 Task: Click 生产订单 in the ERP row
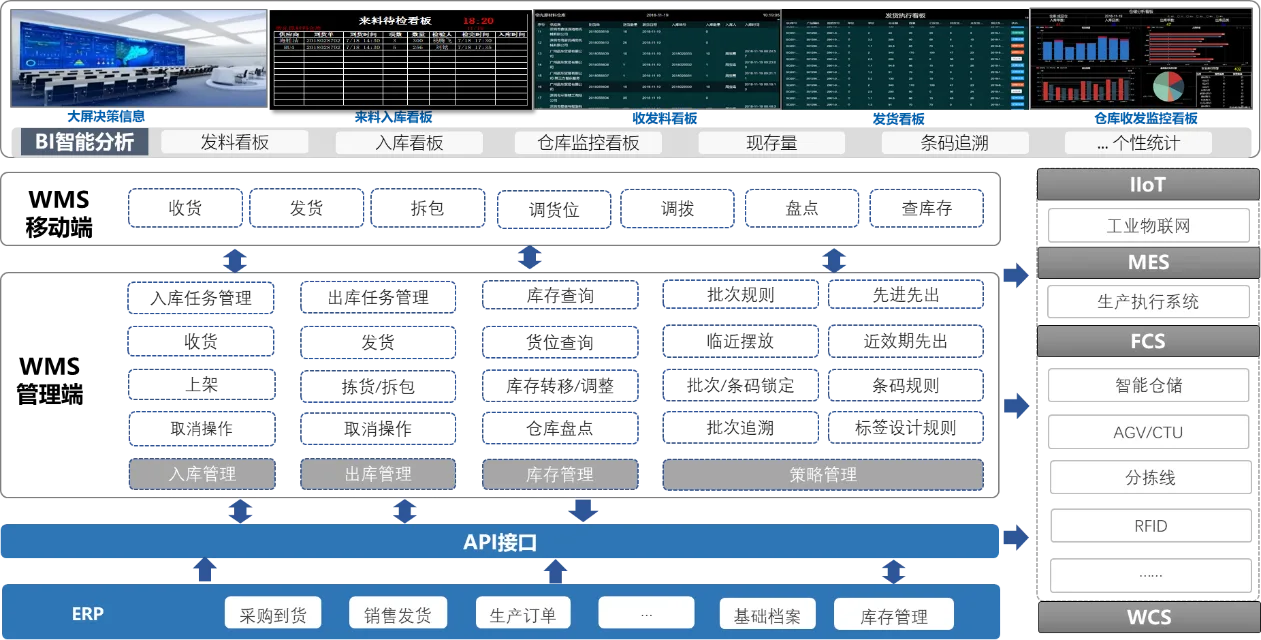point(522,614)
